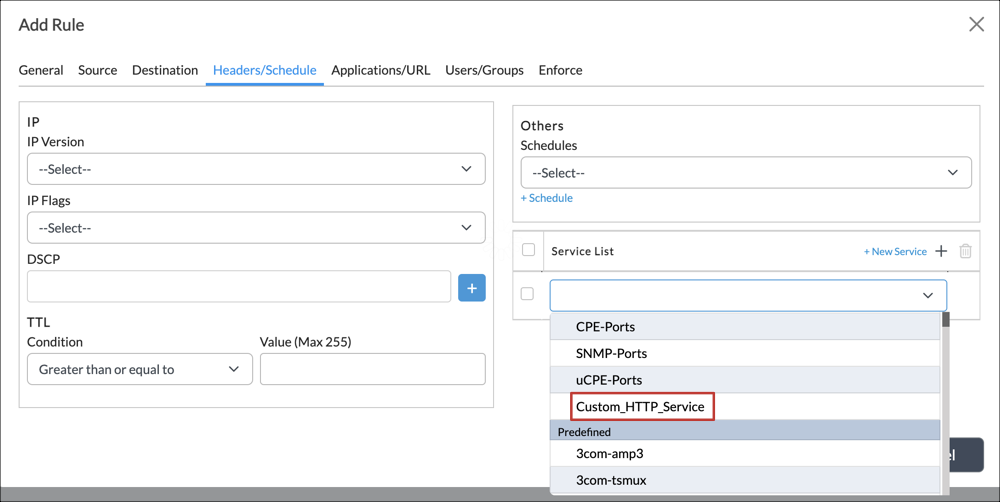
Task: Open the Schedules dropdown
Action: coord(746,173)
